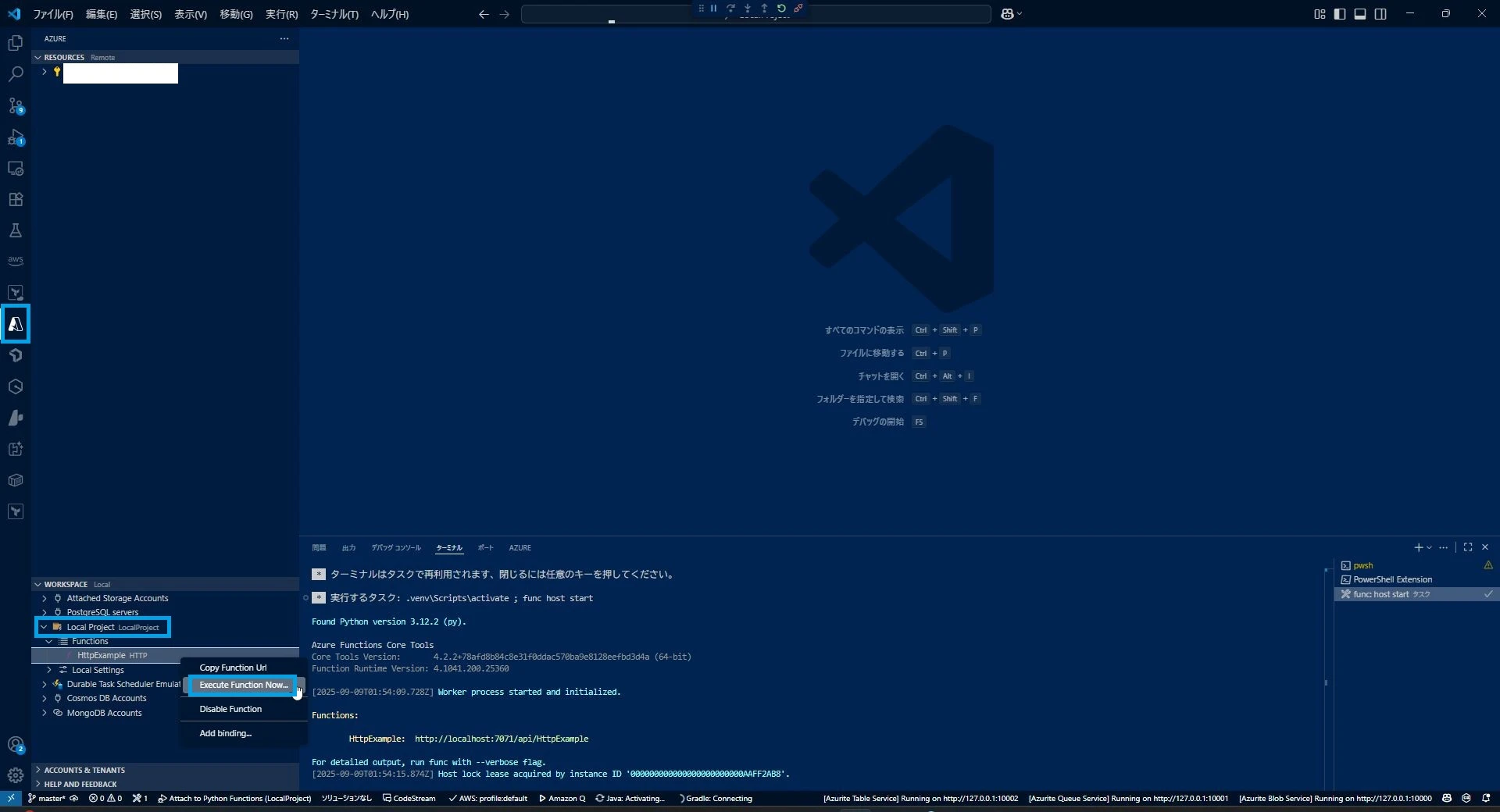This screenshot has width=1500, height=812.
Task: Switch to Output (出力) panel tab
Action: click(x=348, y=547)
